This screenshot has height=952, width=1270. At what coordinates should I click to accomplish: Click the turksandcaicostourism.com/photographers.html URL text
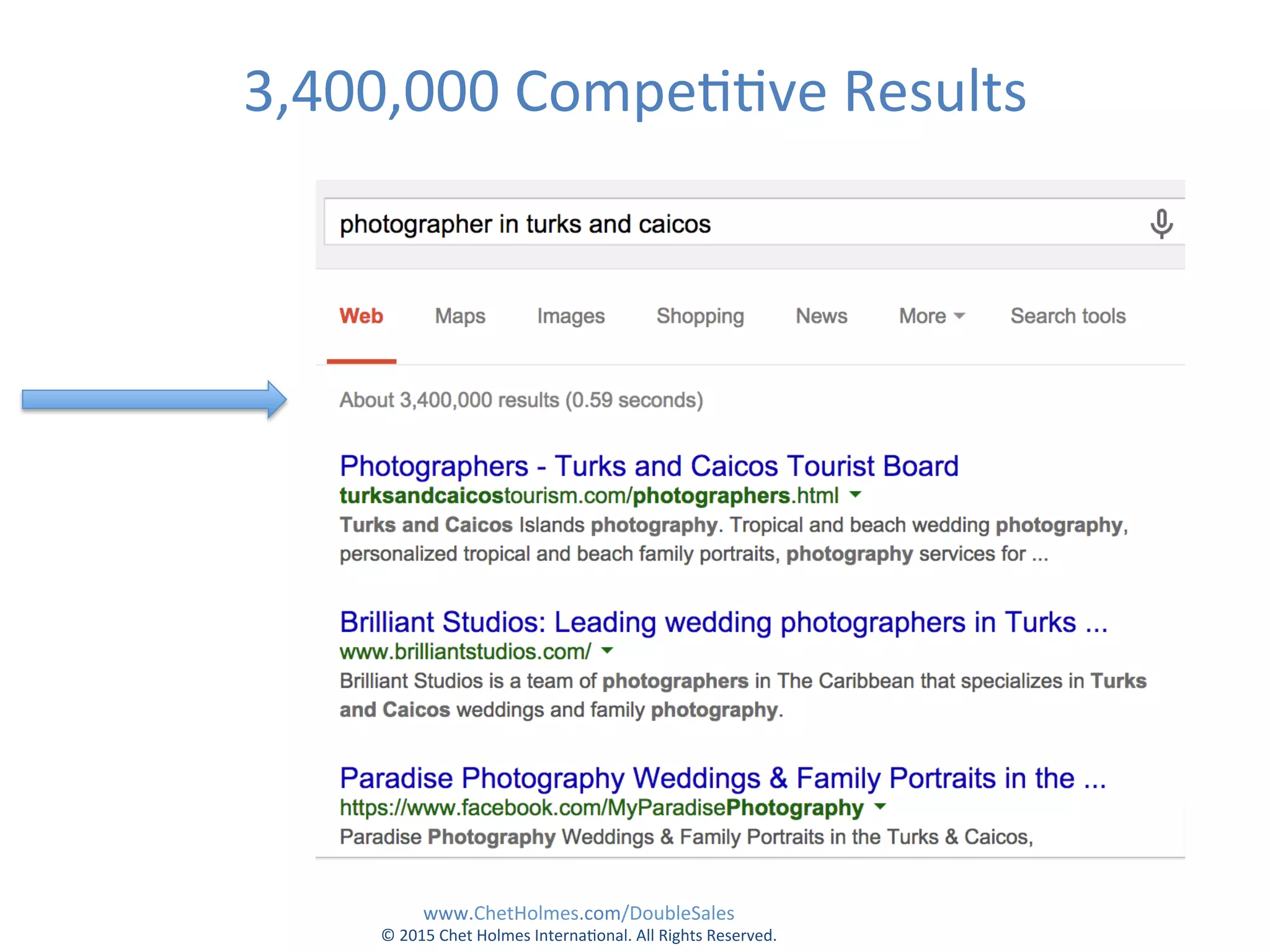click(588, 496)
